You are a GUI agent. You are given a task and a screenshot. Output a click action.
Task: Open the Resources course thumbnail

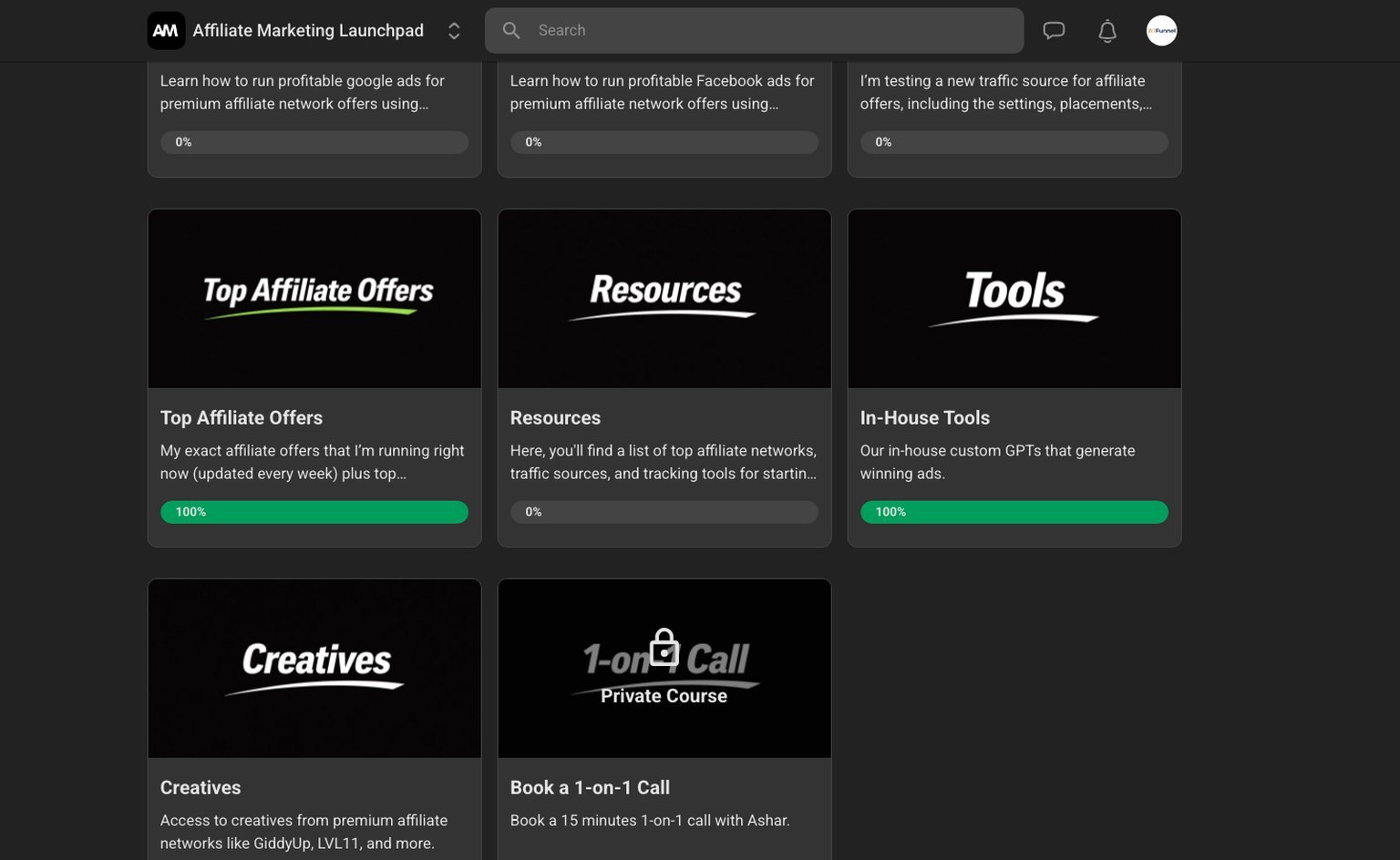pyautogui.click(x=664, y=299)
